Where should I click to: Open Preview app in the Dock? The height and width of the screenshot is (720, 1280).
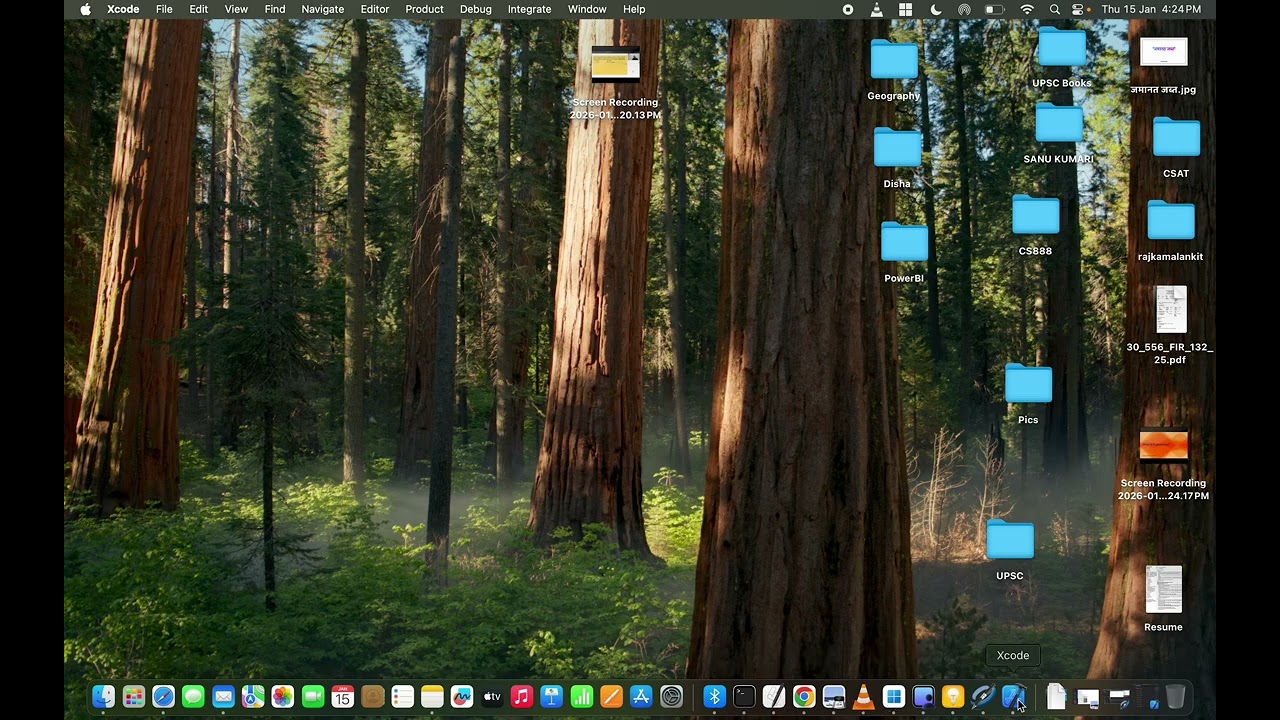pyautogui.click(x=834, y=697)
